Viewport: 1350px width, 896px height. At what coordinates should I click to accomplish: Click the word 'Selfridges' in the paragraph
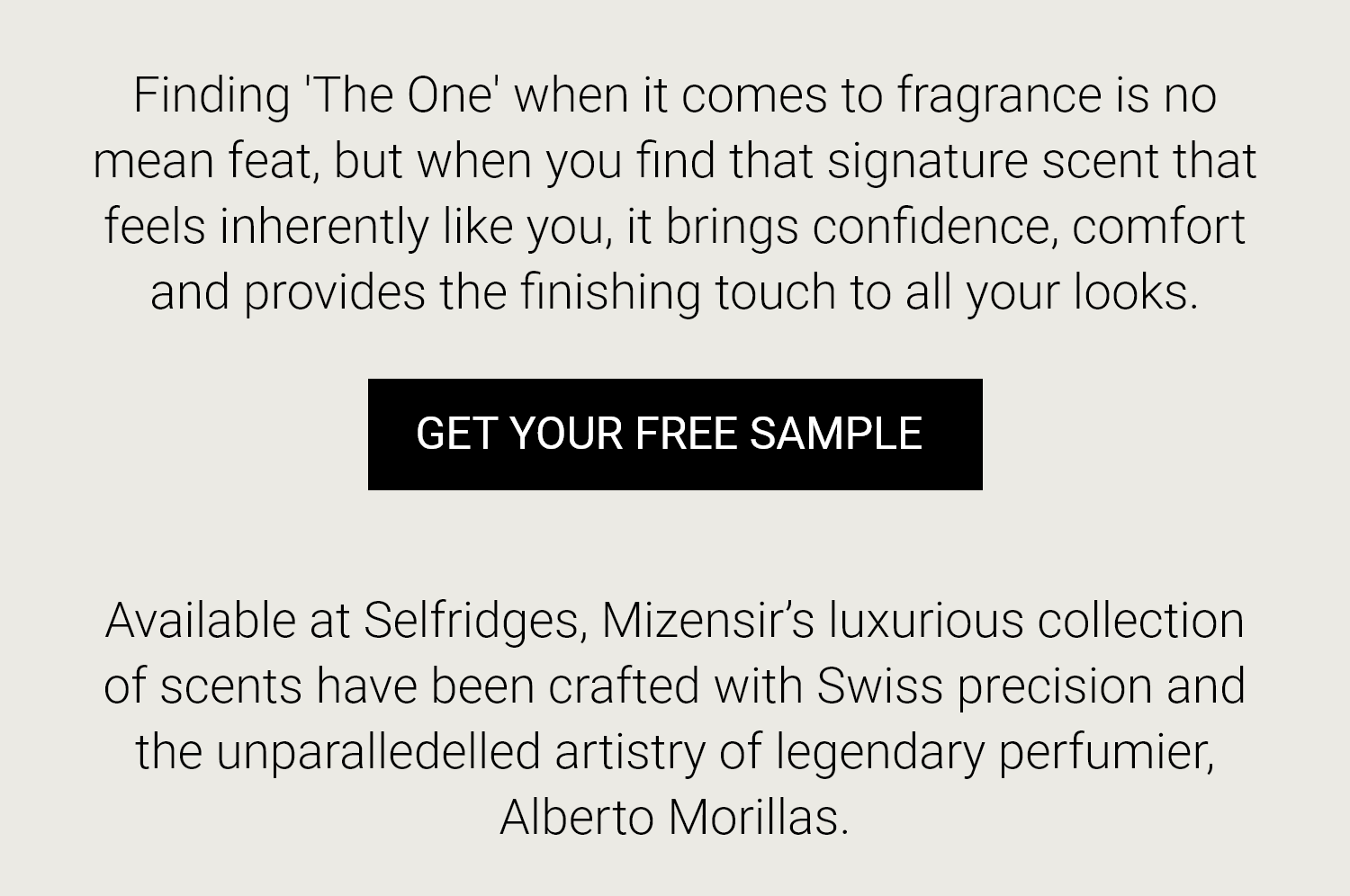pyautogui.click(x=471, y=622)
